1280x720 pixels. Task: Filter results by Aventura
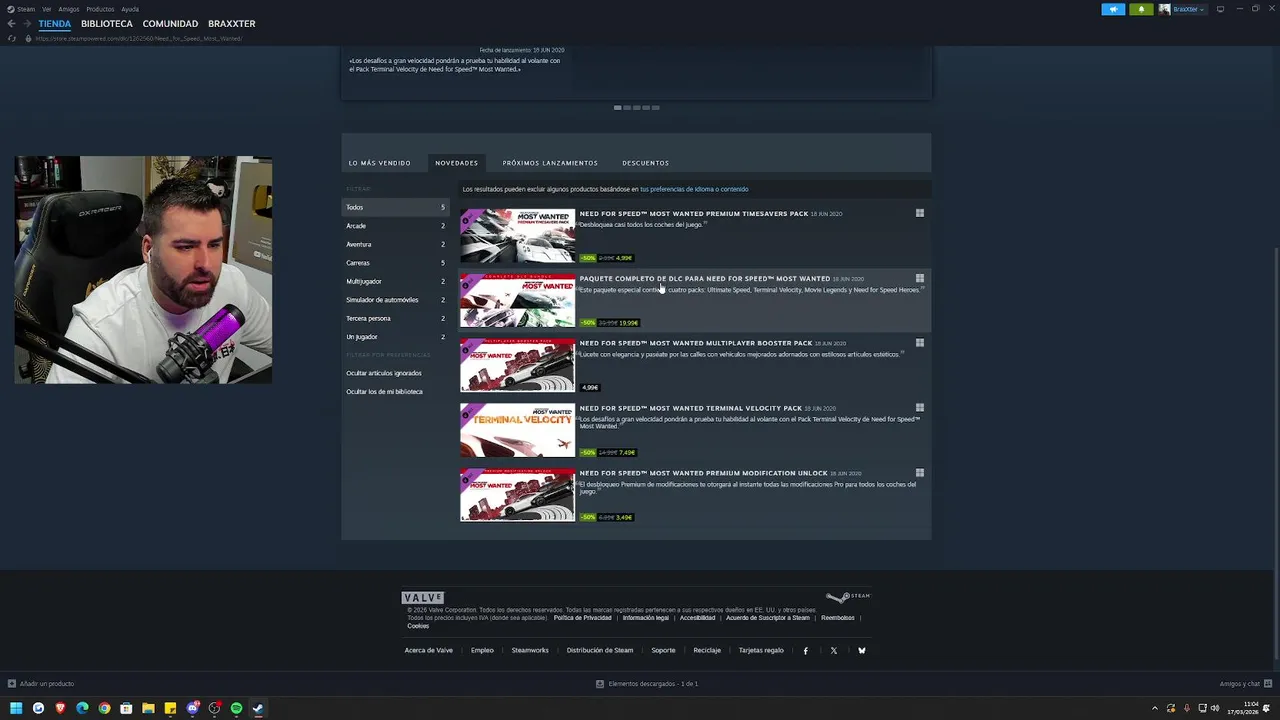point(396,244)
